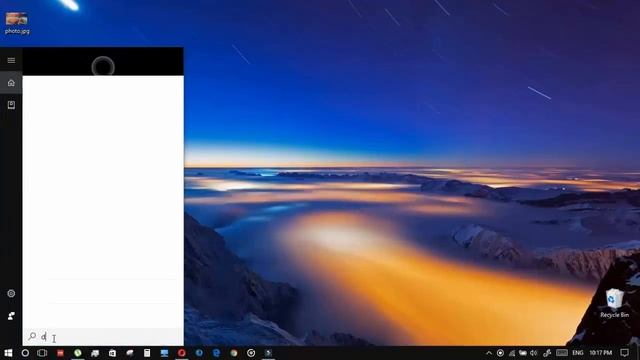Click the search magnifier icon

pos(32,336)
